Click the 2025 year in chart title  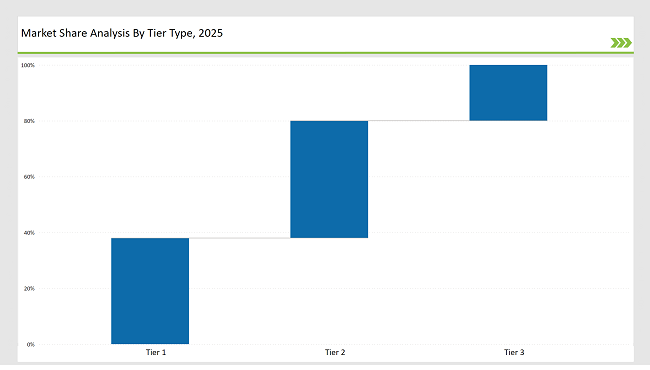pos(210,33)
